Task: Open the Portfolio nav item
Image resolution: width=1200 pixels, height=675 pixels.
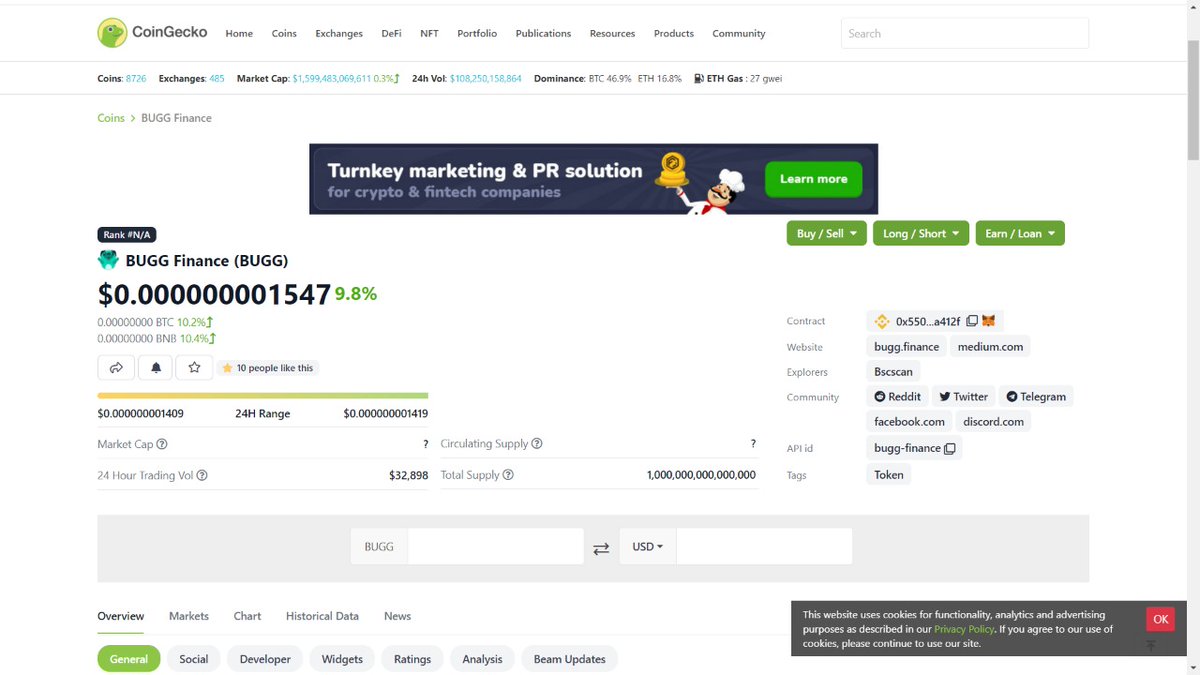Action: 477,33
